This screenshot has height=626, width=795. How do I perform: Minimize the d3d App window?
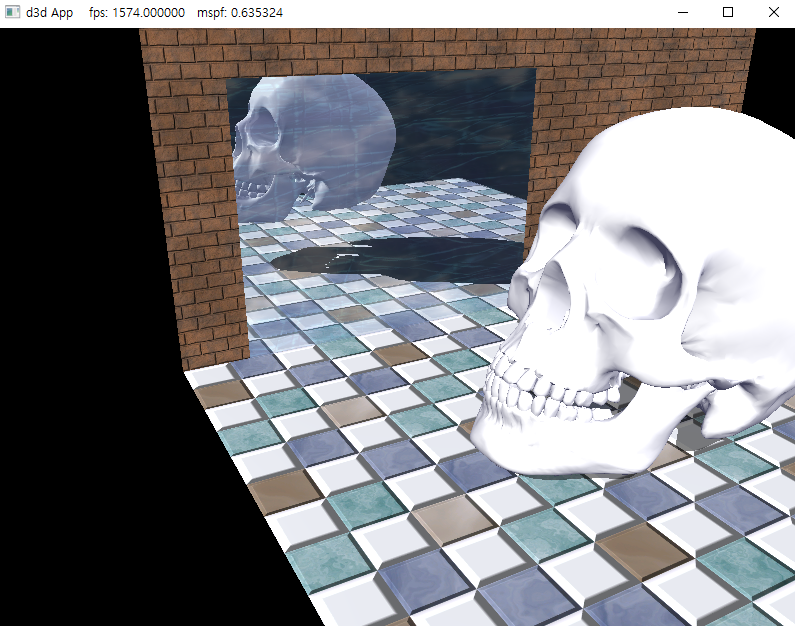pyautogui.click(x=683, y=12)
